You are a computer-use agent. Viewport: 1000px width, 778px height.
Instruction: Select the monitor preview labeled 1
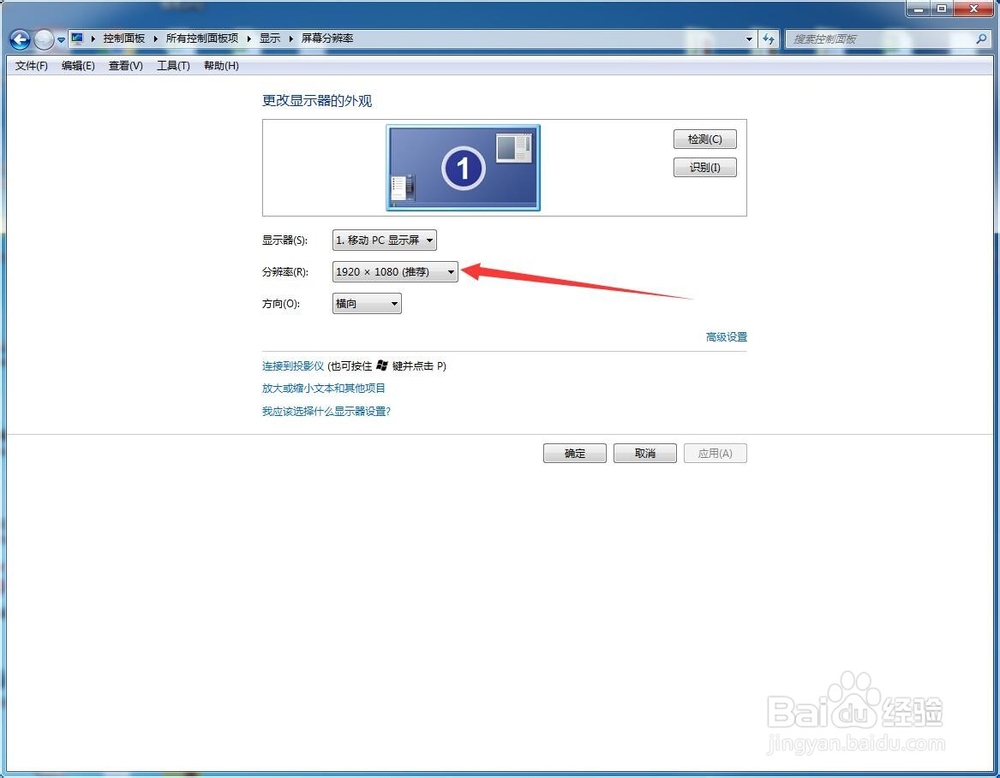tap(462, 167)
